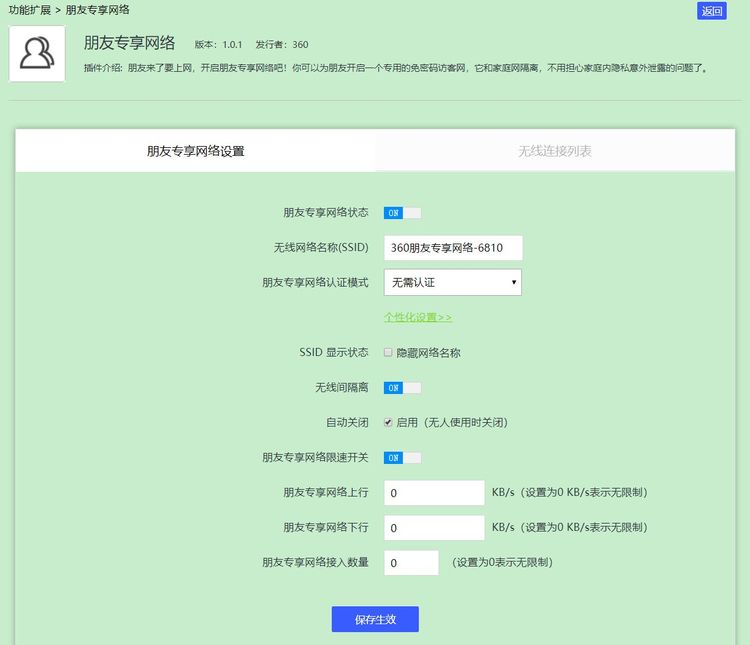Click the friend network plugin avatar icon
This screenshot has height=645, width=750.
click(x=37, y=53)
